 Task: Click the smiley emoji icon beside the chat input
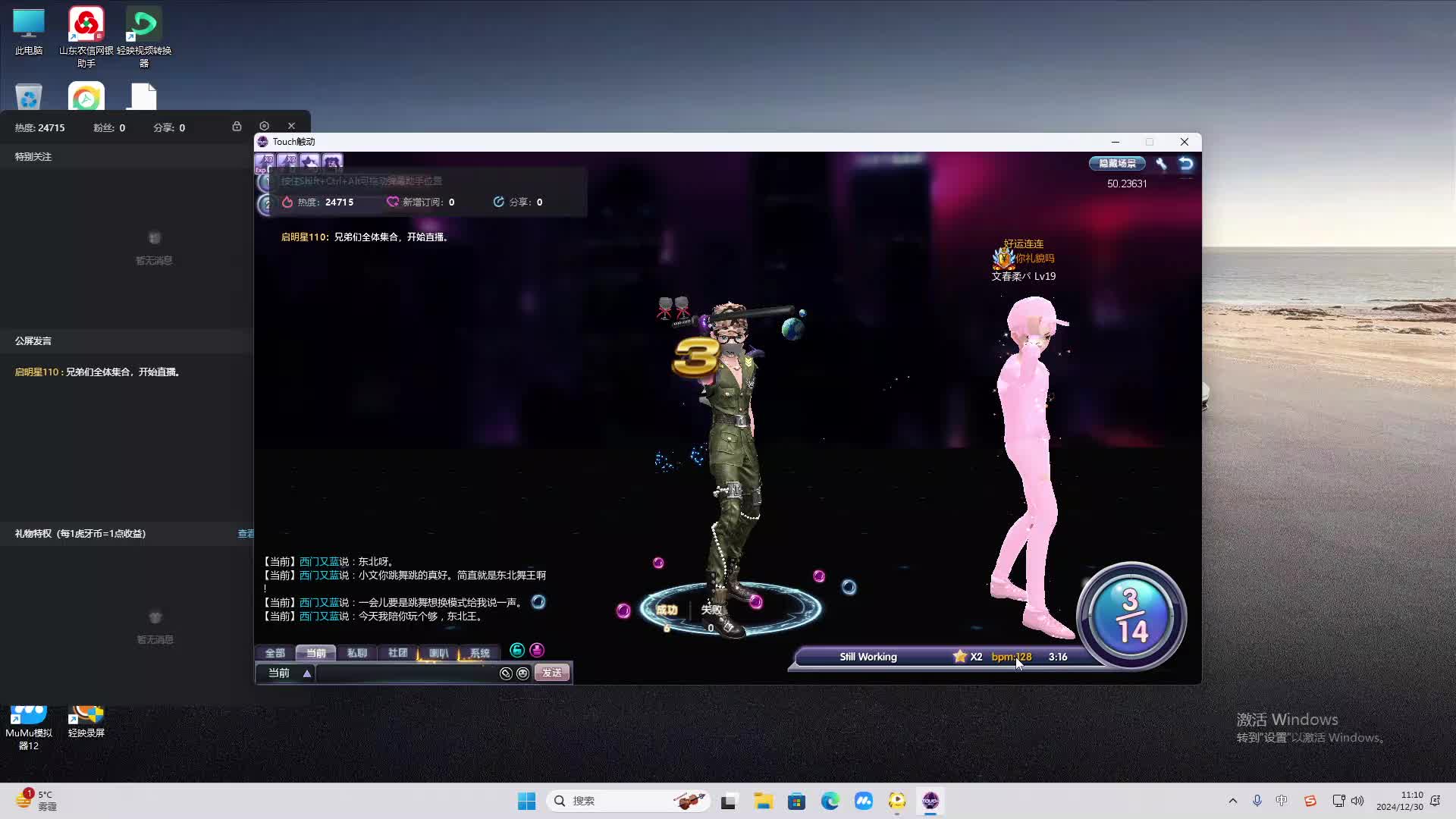pyautogui.click(x=523, y=673)
